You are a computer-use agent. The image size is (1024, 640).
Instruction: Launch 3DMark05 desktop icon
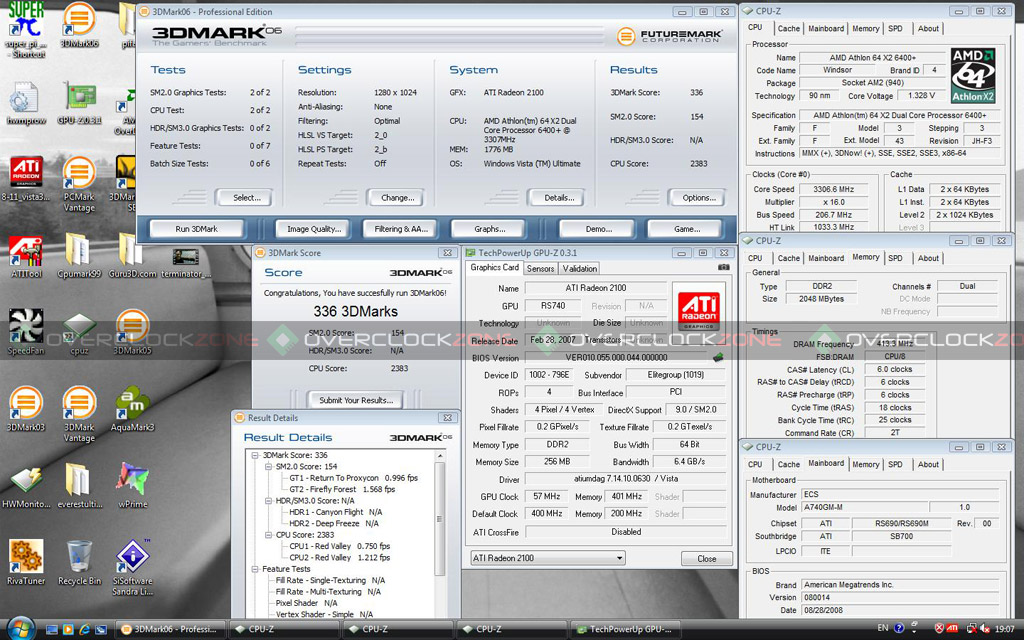[x=132, y=332]
